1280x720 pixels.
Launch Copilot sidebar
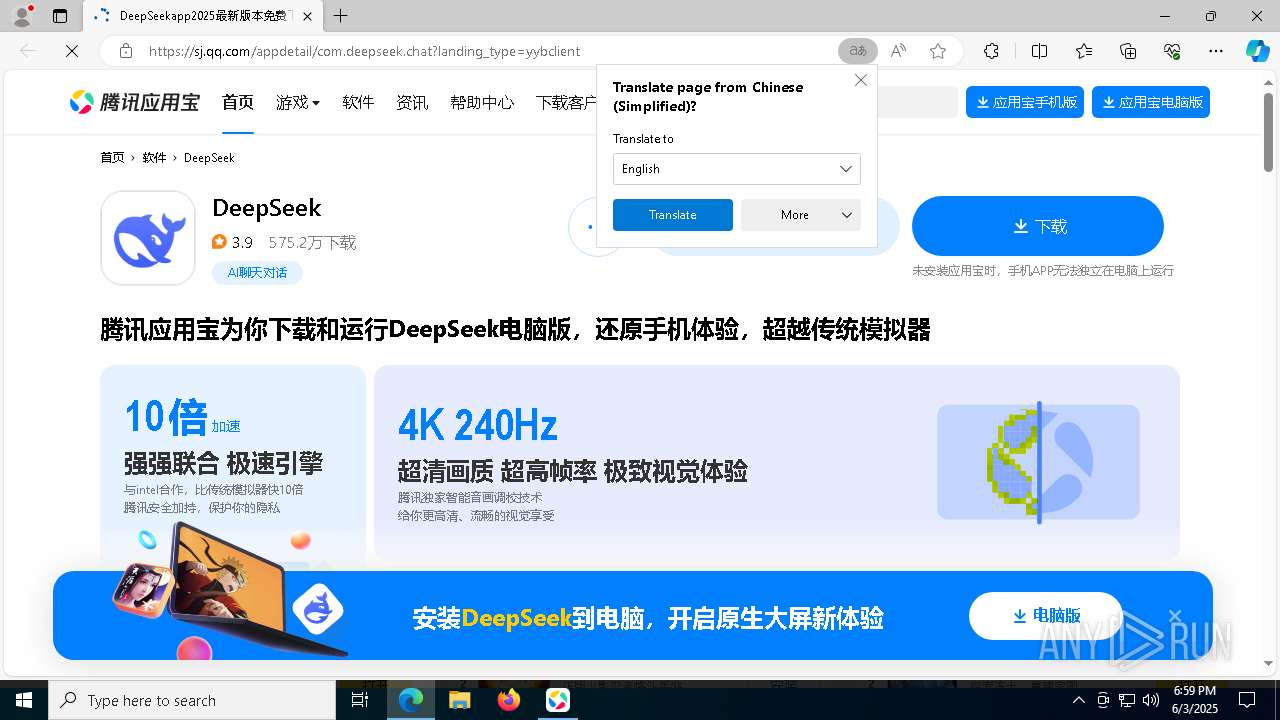pos(1257,51)
